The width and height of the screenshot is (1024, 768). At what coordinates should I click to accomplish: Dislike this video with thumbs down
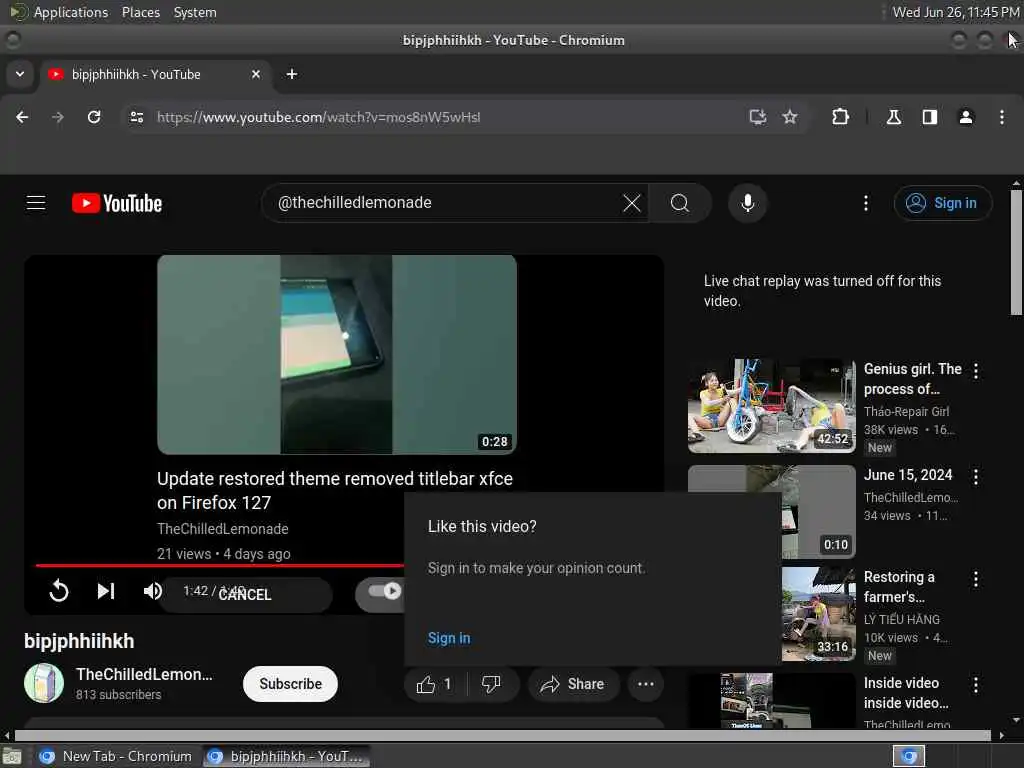(491, 684)
